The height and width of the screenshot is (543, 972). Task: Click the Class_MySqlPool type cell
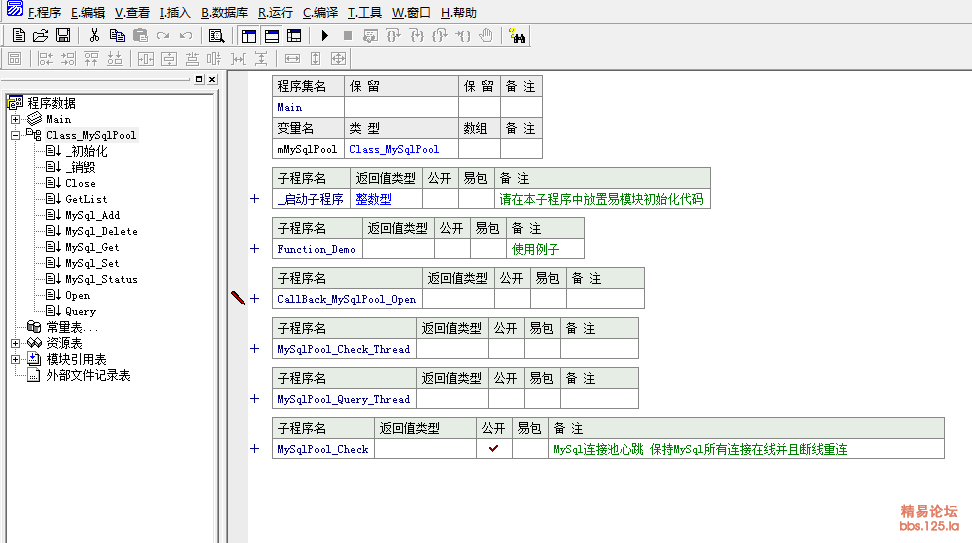pos(394,149)
